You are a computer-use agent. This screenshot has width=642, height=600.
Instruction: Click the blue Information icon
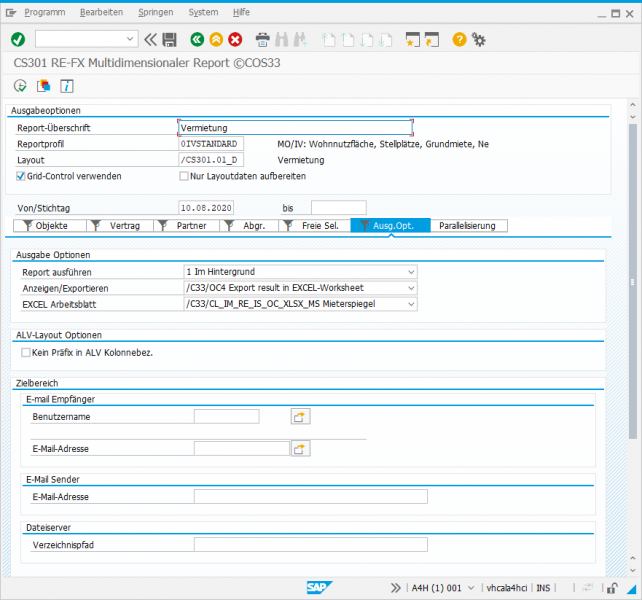point(67,85)
